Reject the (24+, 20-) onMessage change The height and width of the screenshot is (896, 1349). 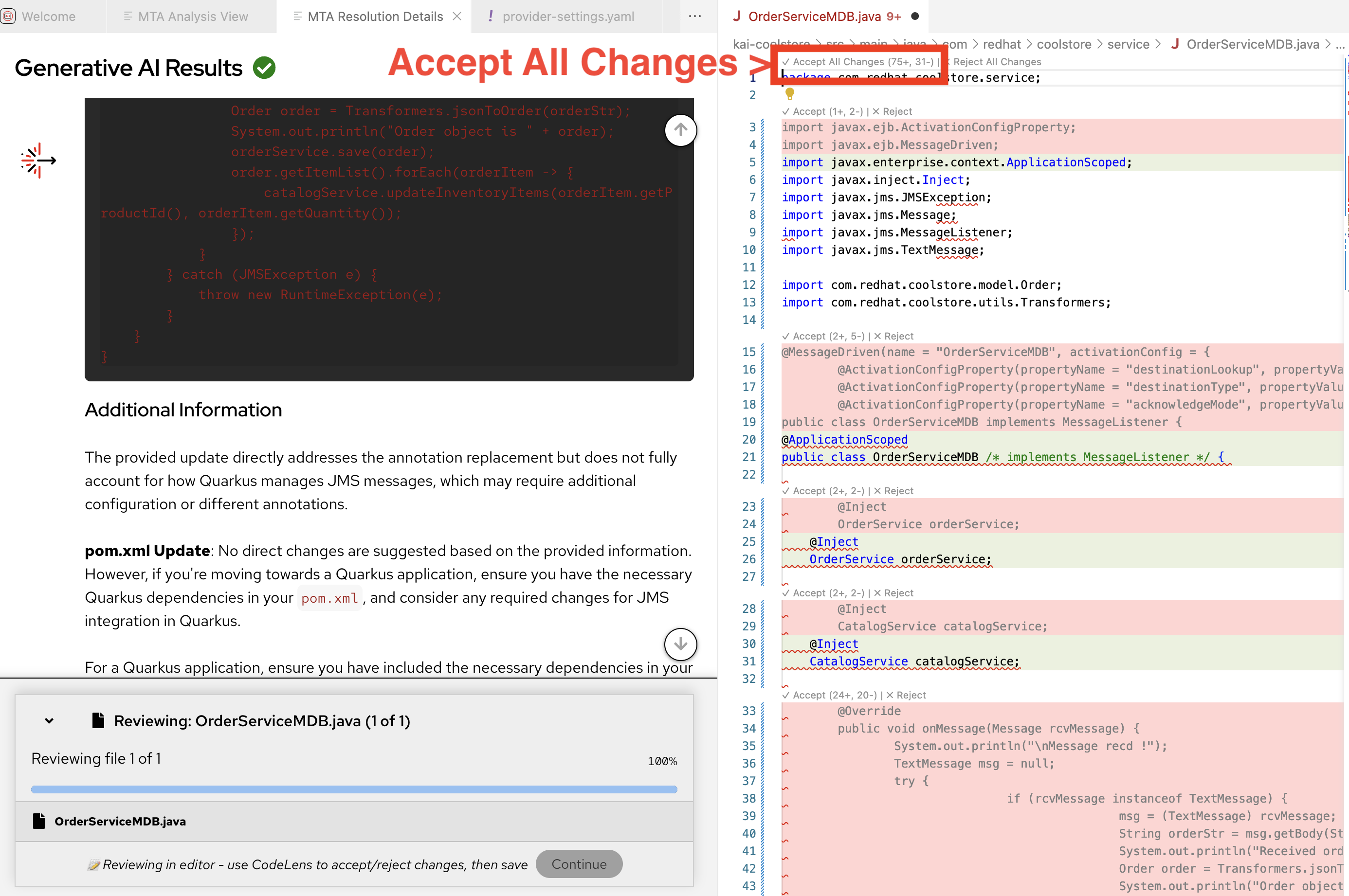pyautogui.click(x=906, y=695)
